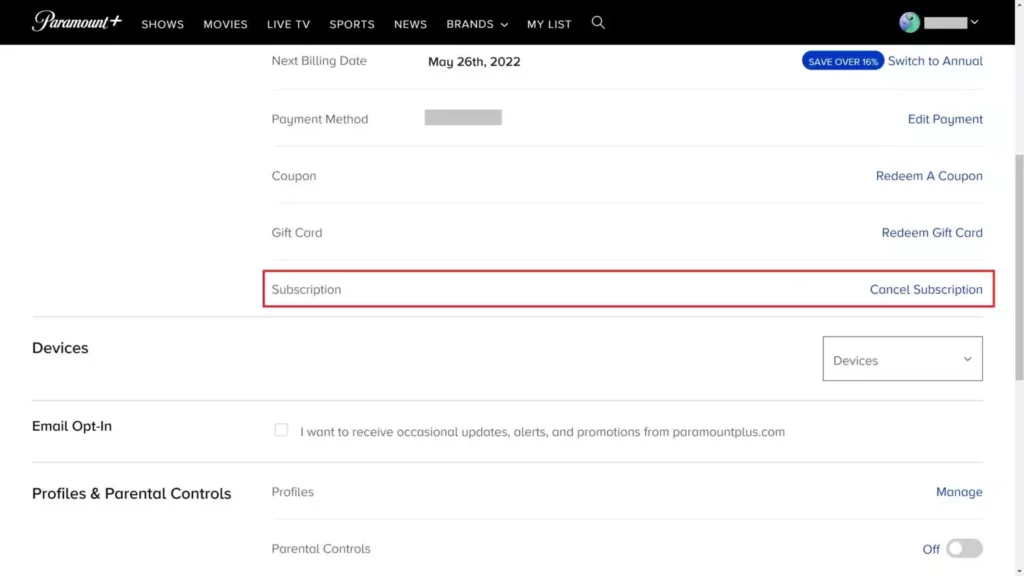Check the Email Opt-In checkbox
Viewport: 1024px width, 576px height.
(281, 430)
